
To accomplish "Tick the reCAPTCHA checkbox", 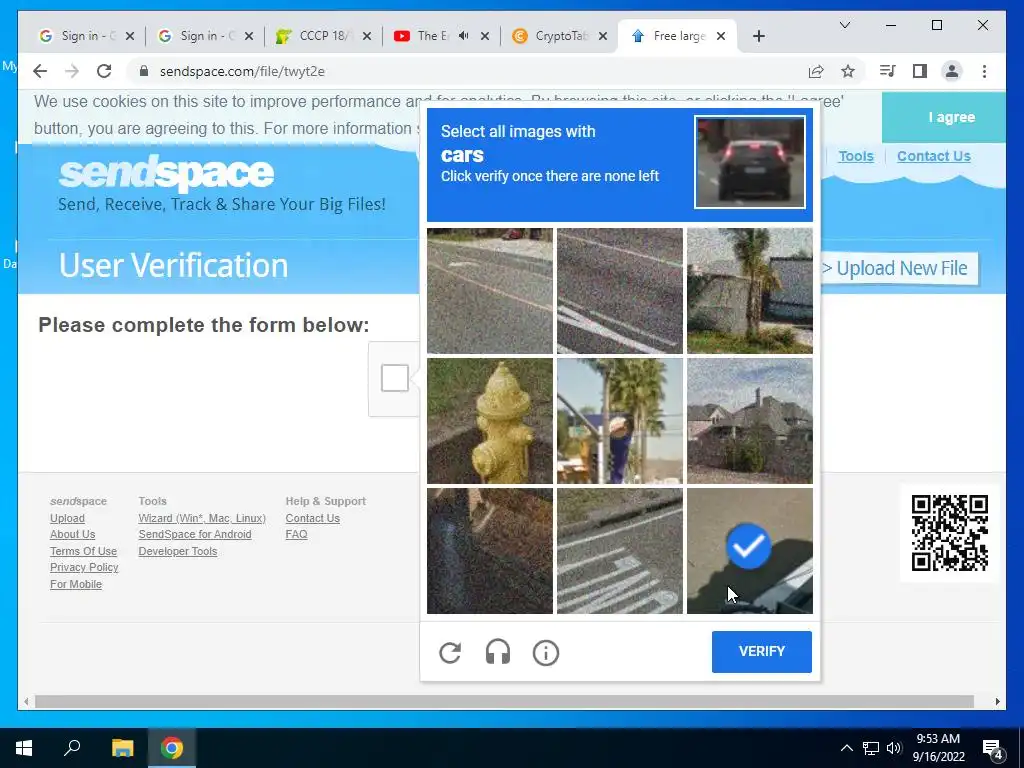I will pos(394,378).
